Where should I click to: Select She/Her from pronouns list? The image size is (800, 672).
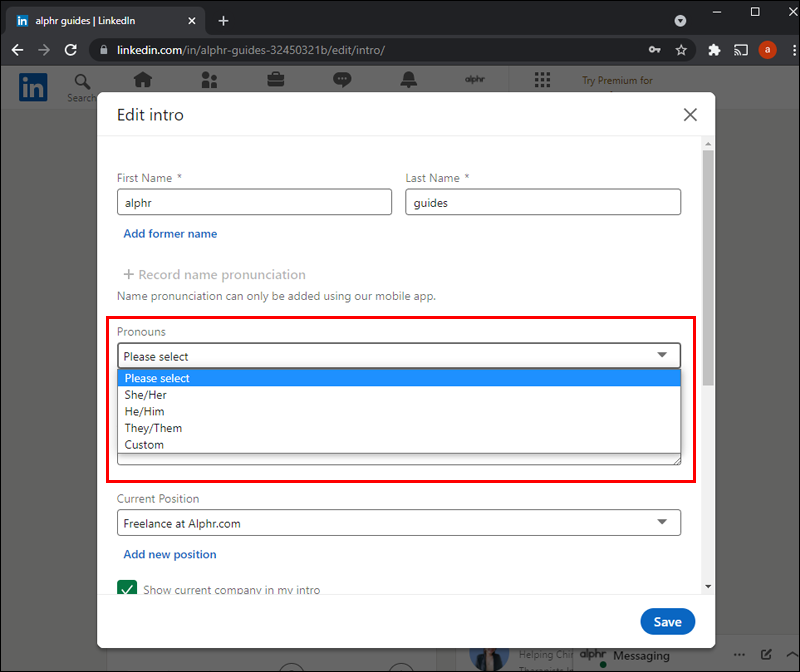[146, 395]
